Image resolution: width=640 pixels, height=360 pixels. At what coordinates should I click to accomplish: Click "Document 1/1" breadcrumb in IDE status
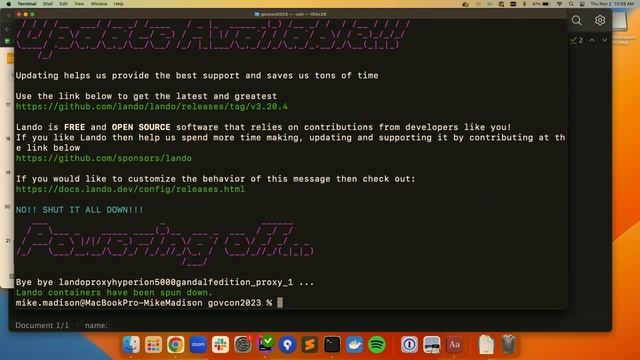42,325
